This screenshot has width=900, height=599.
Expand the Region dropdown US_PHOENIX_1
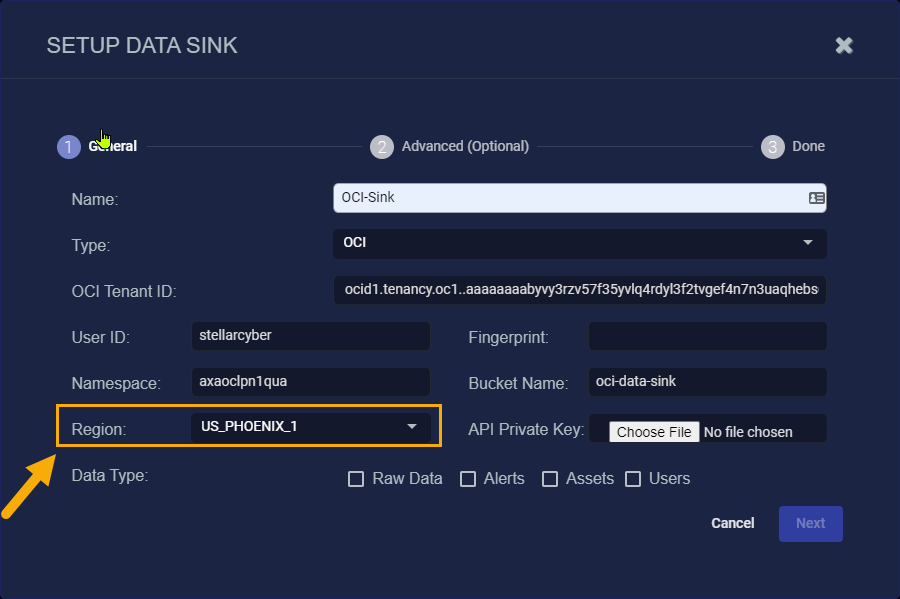pos(311,427)
